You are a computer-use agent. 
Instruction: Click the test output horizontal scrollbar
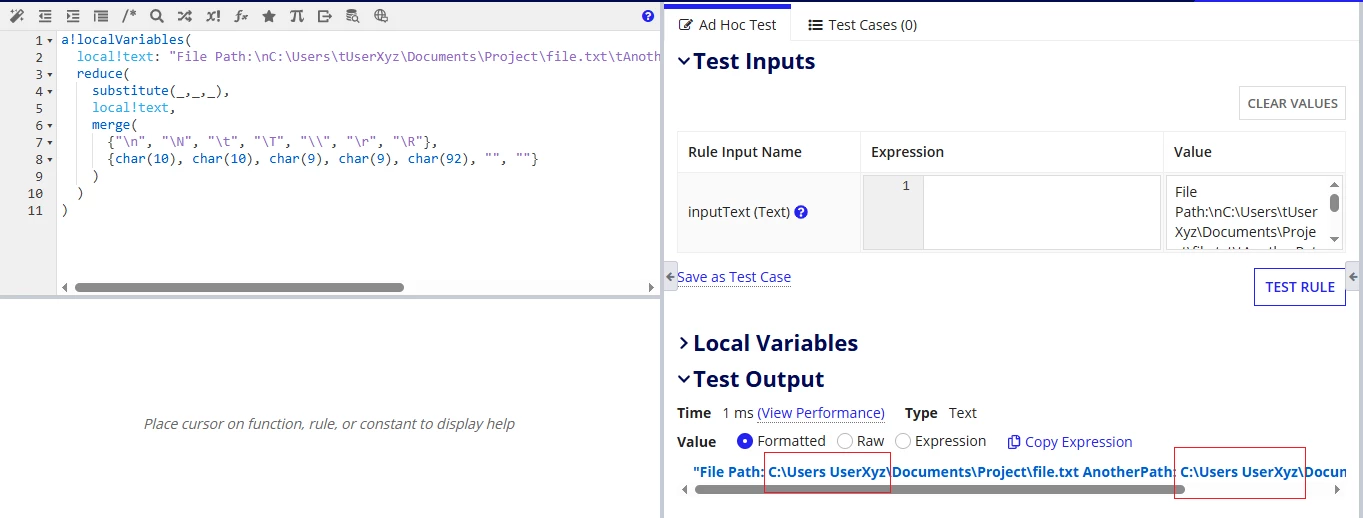click(939, 490)
